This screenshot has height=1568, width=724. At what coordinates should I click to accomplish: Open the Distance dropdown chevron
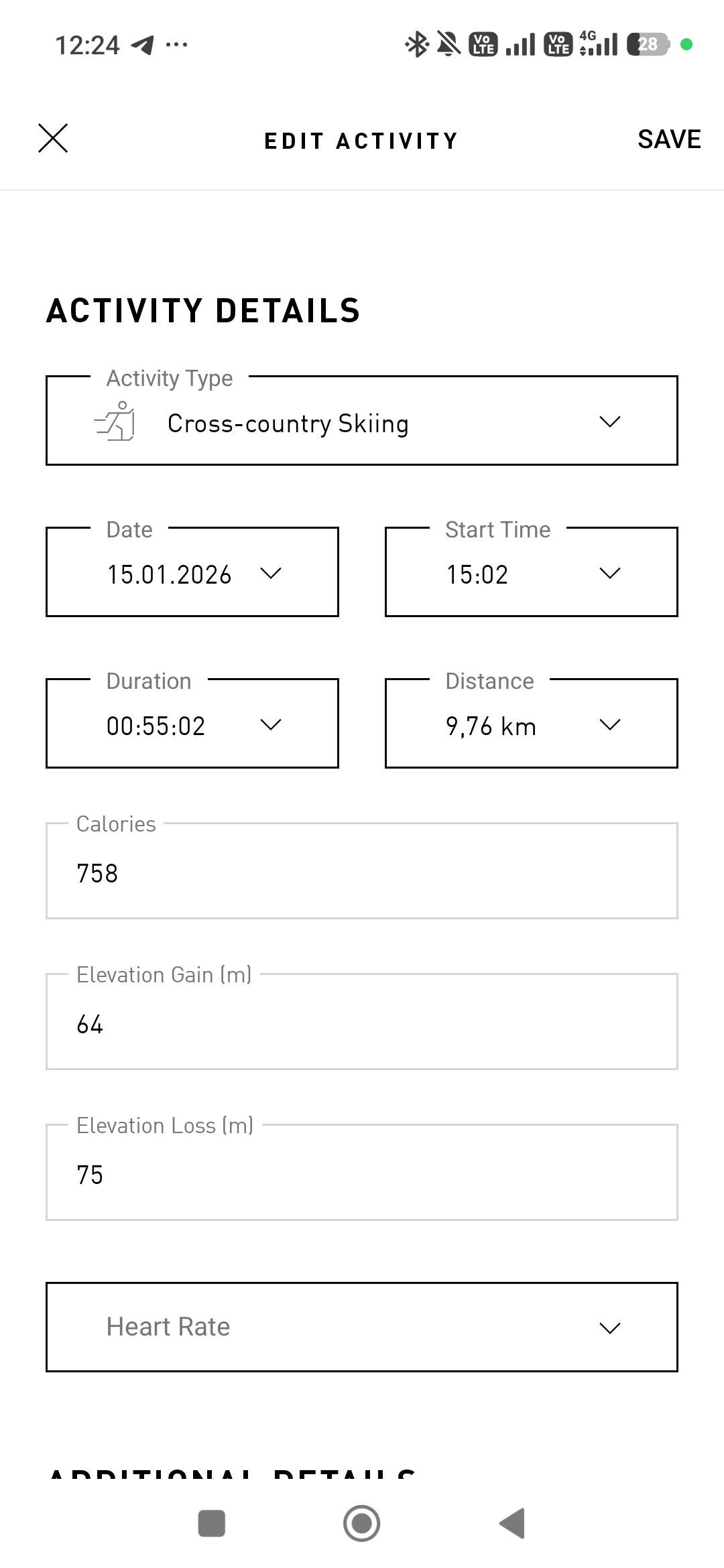(609, 724)
